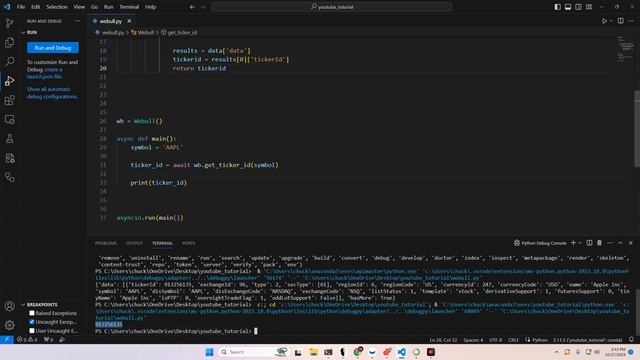
Task: Enable User Uncaught Exceptions checkbox
Action: pyautogui.click(x=32, y=331)
